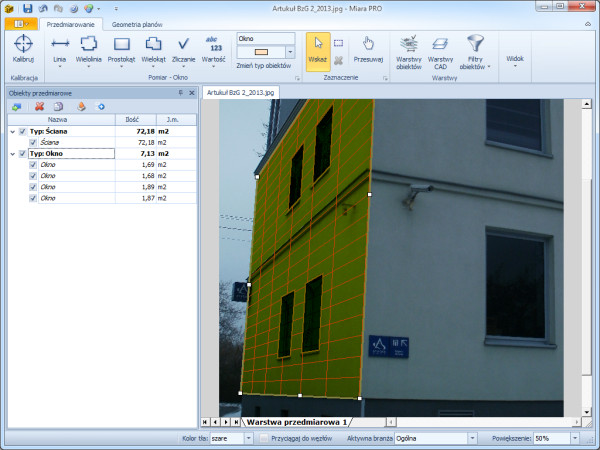
Task: Select the Prostokąt rectangle tool
Action: point(121,49)
